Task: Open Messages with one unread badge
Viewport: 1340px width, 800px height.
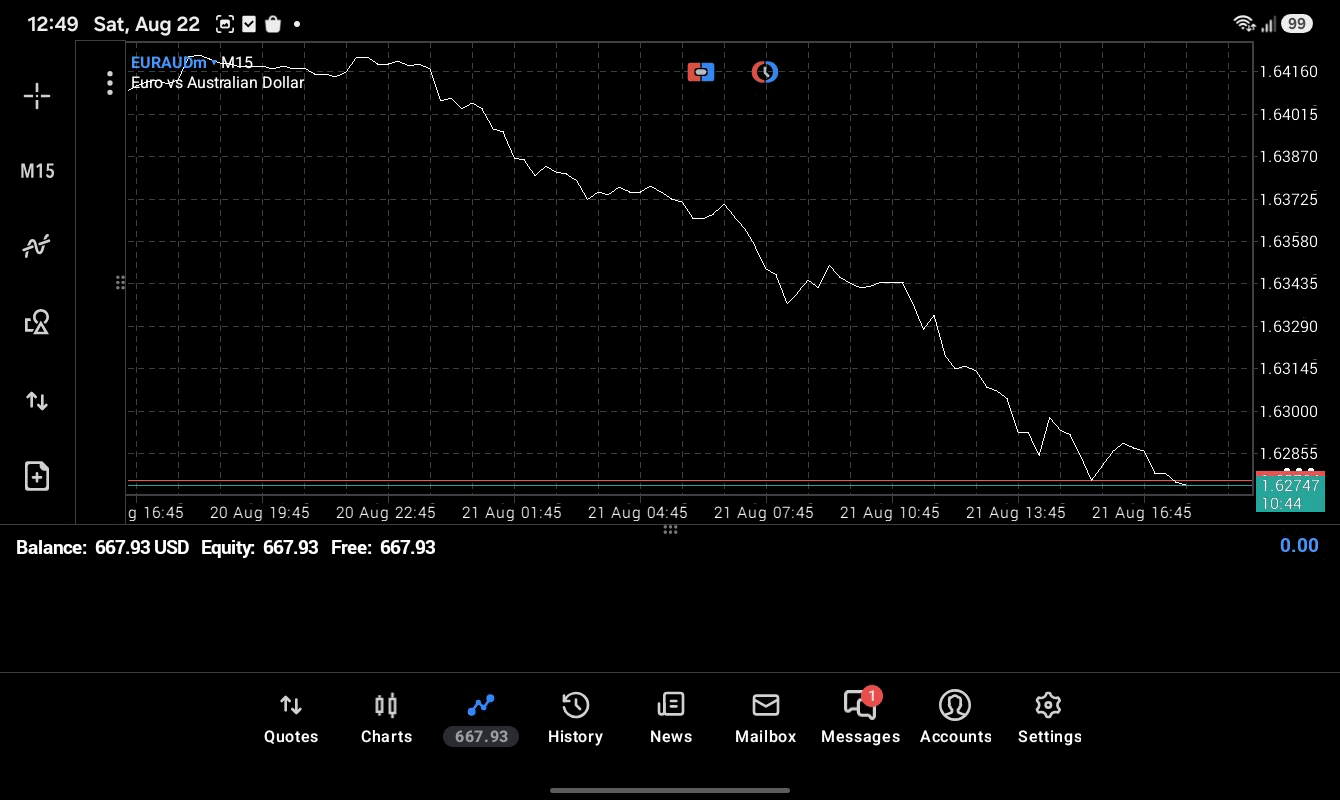Action: pos(861,719)
